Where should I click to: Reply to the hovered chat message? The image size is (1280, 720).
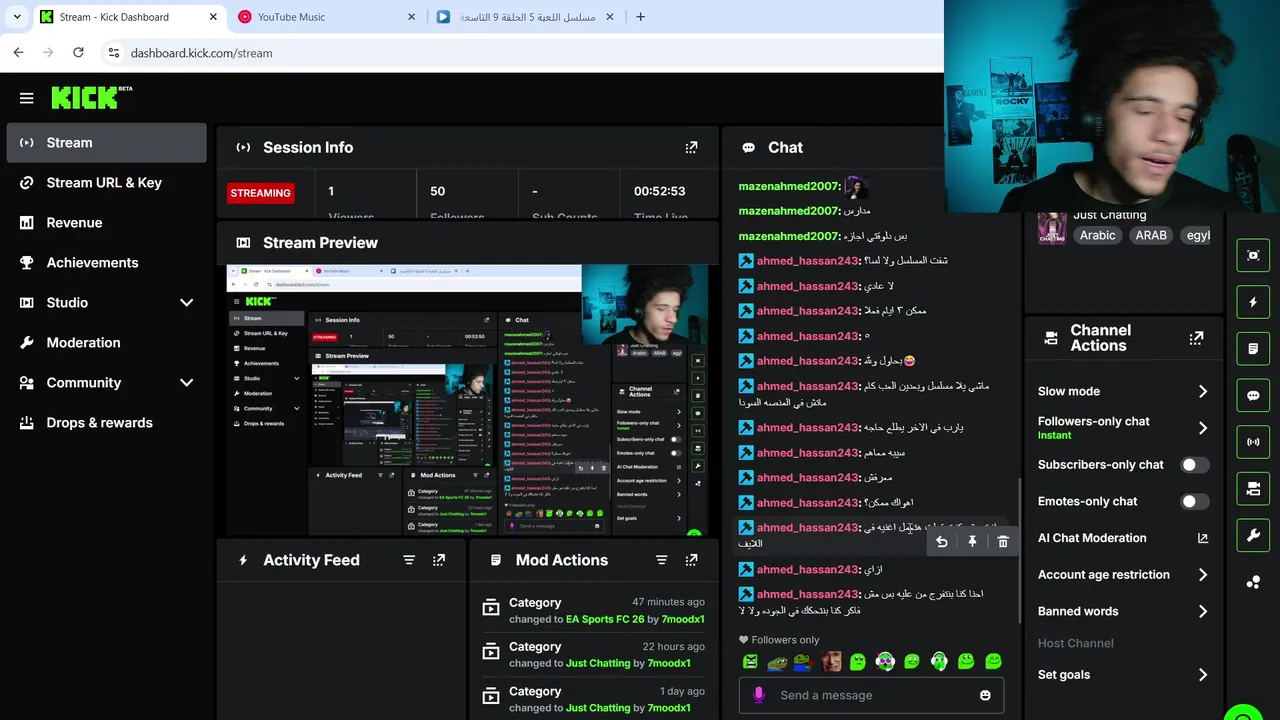point(941,542)
